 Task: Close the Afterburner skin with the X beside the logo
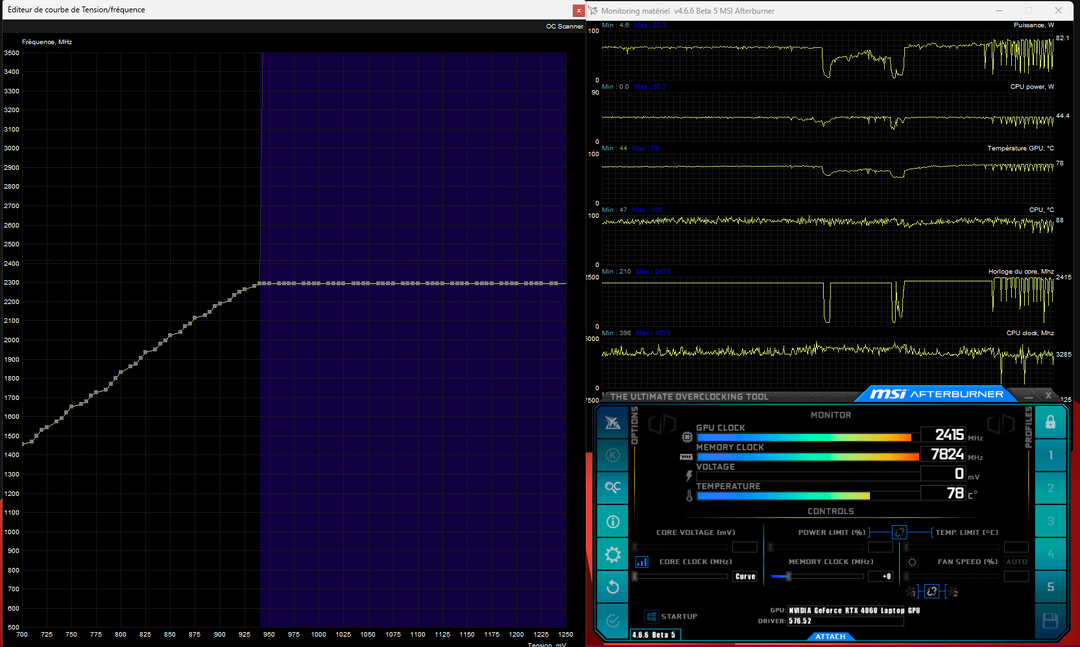(x=1048, y=396)
